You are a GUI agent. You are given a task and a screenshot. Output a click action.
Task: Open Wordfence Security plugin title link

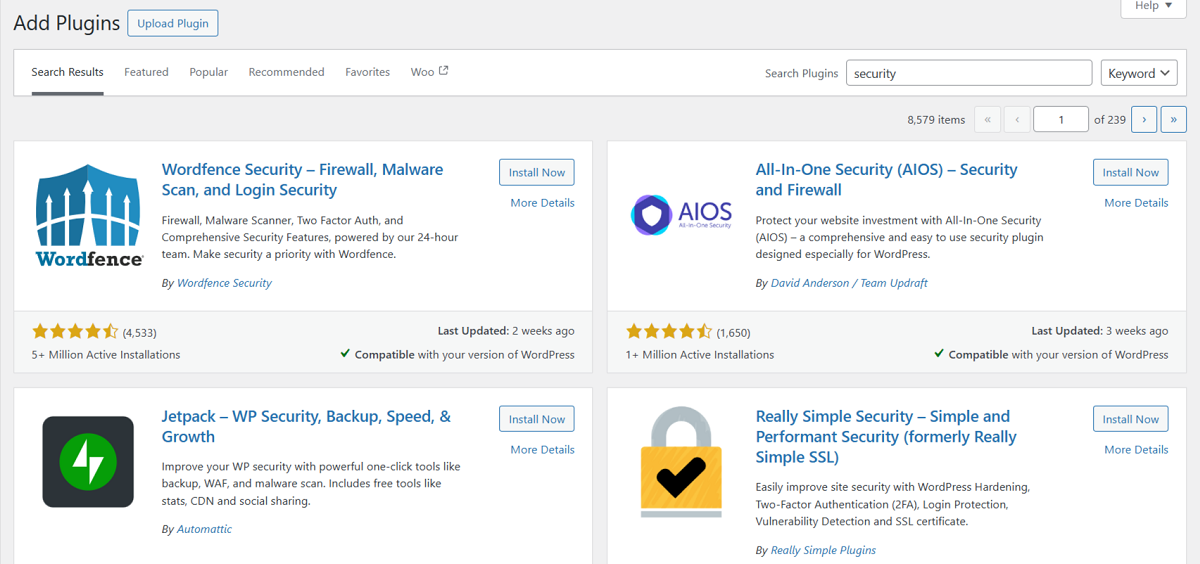(302, 180)
